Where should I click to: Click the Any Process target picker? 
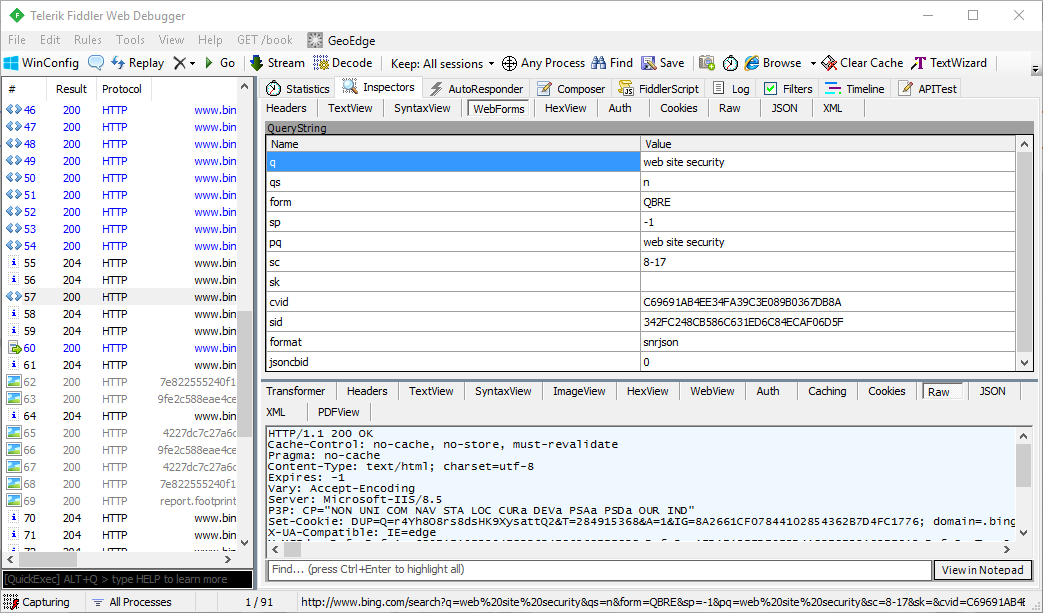[543, 63]
